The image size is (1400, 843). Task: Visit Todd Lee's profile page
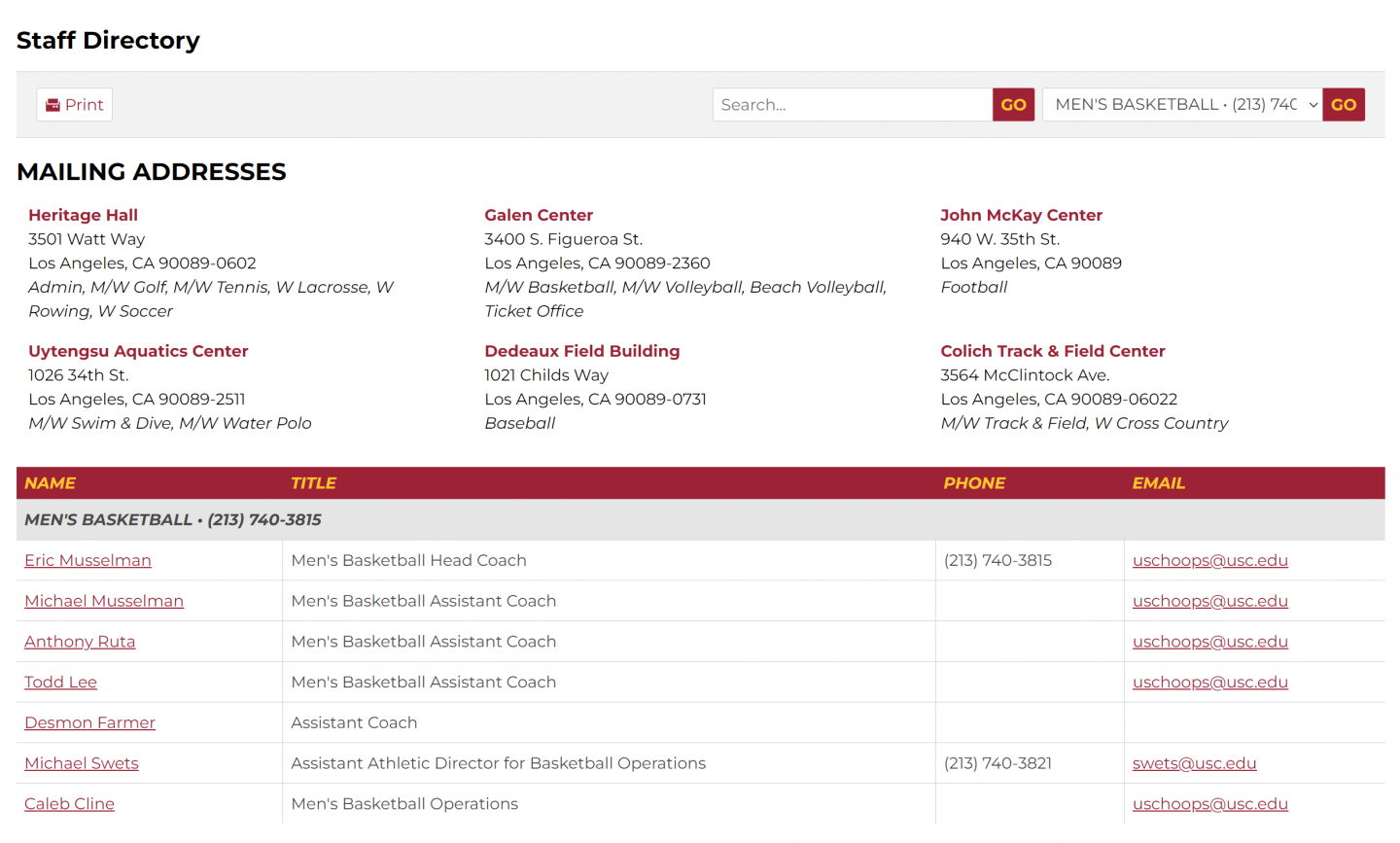click(60, 683)
